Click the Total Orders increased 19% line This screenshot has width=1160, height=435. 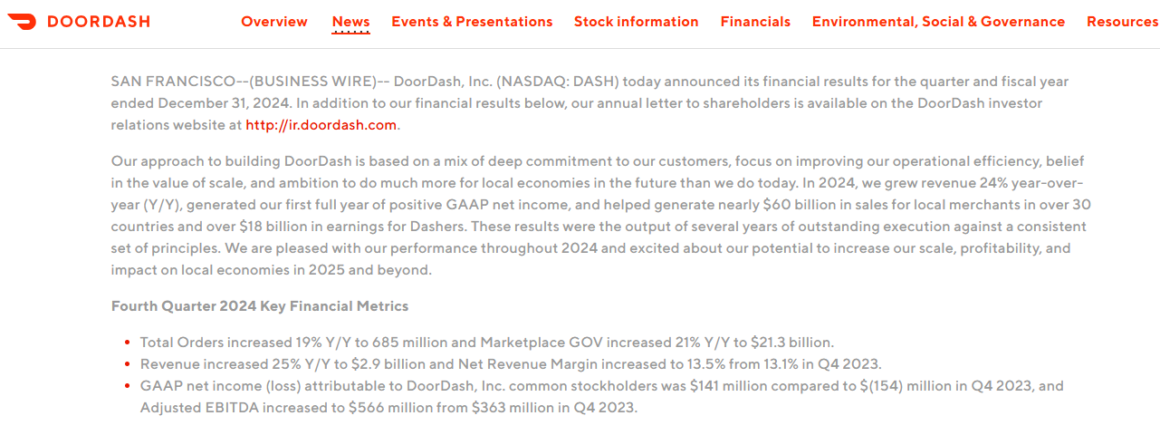coord(487,342)
